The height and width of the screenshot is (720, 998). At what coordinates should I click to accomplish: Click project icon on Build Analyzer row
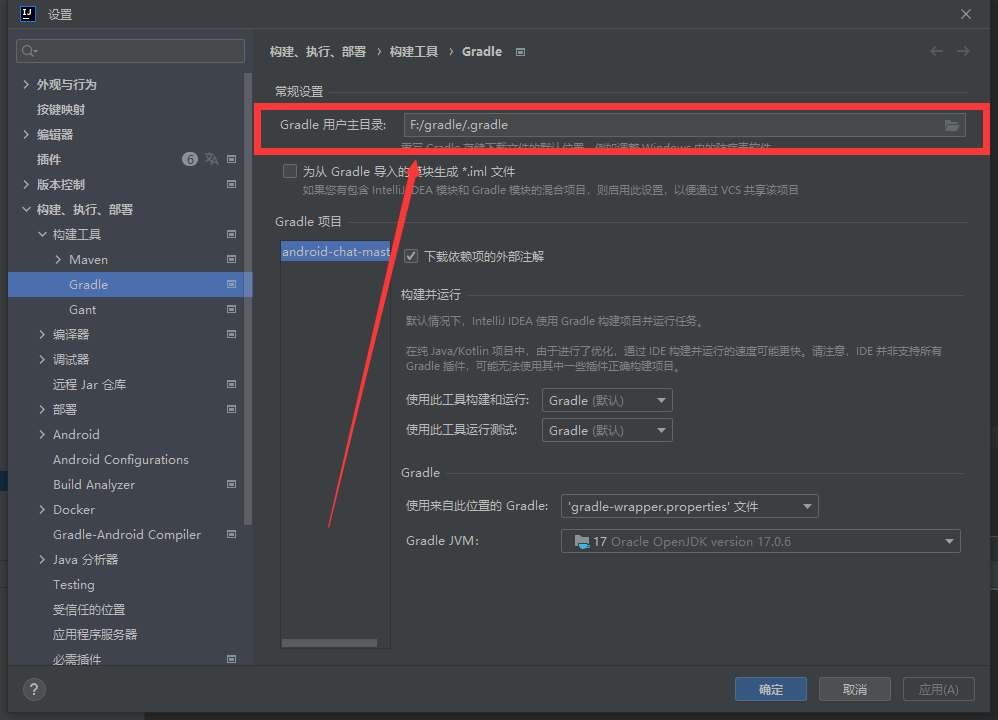[x=232, y=484]
